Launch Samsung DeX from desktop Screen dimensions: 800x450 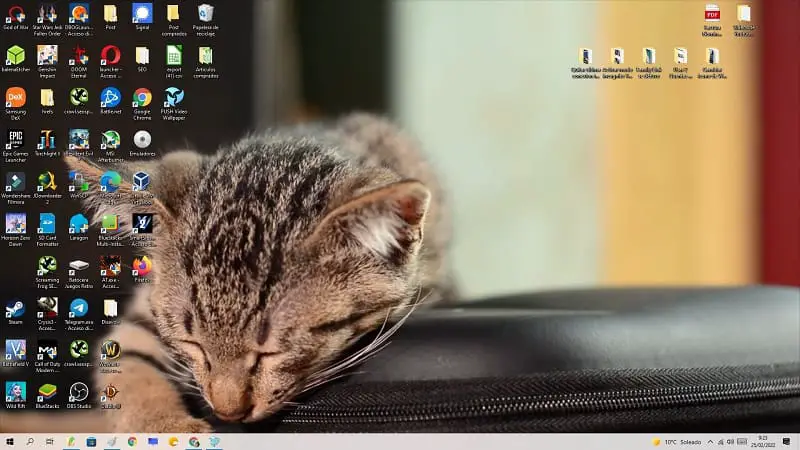pyautogui.click(x=16, y=104)
